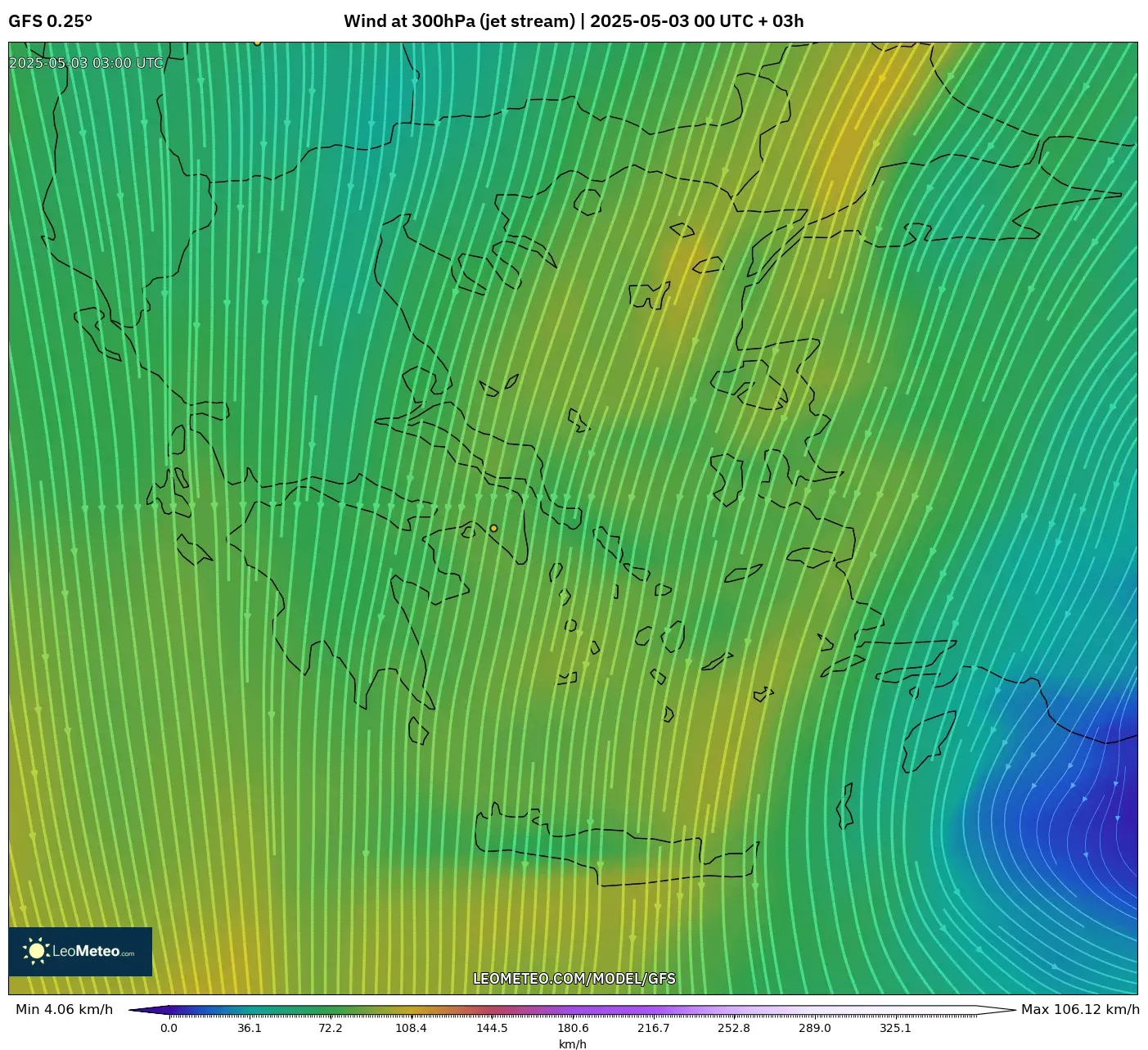This screenshot has height=1050, width=1148.
Task: Click the 0.0 tick label on colorbar
Action: click(x=169, y=1028)
